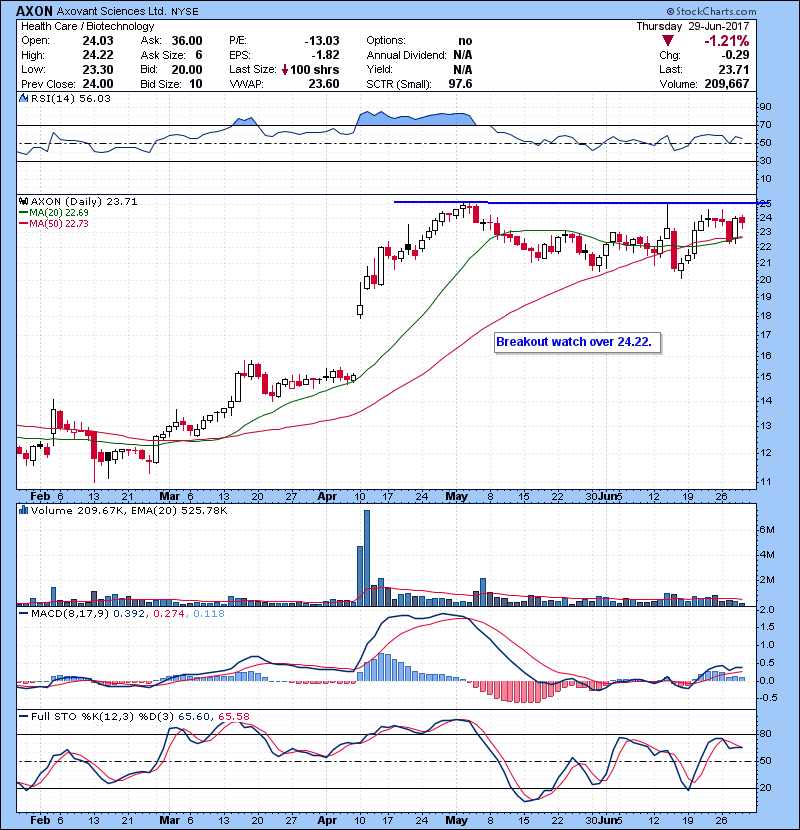Image resolution: width=800 pixels, height=830 pixels.
Task: Click the percent change -1.21%
Action: coord(726,41)
